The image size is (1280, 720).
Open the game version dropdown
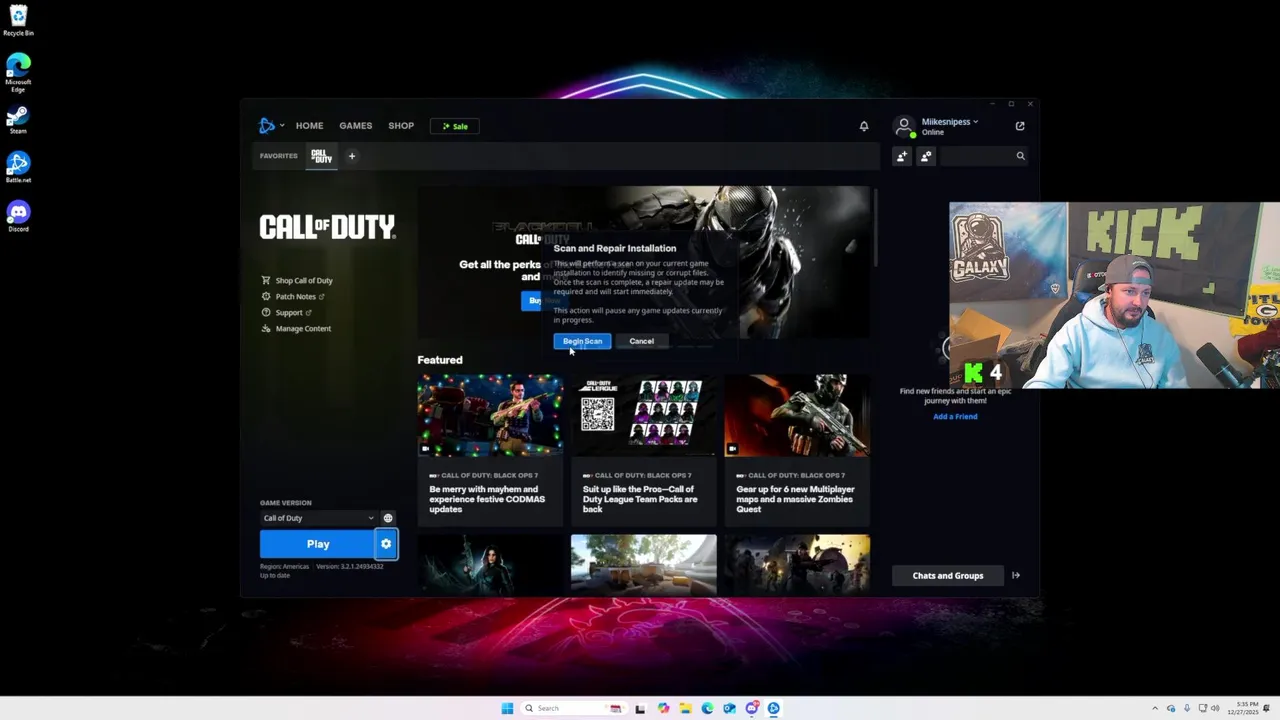pyautogui.click(x=318, y=518)
